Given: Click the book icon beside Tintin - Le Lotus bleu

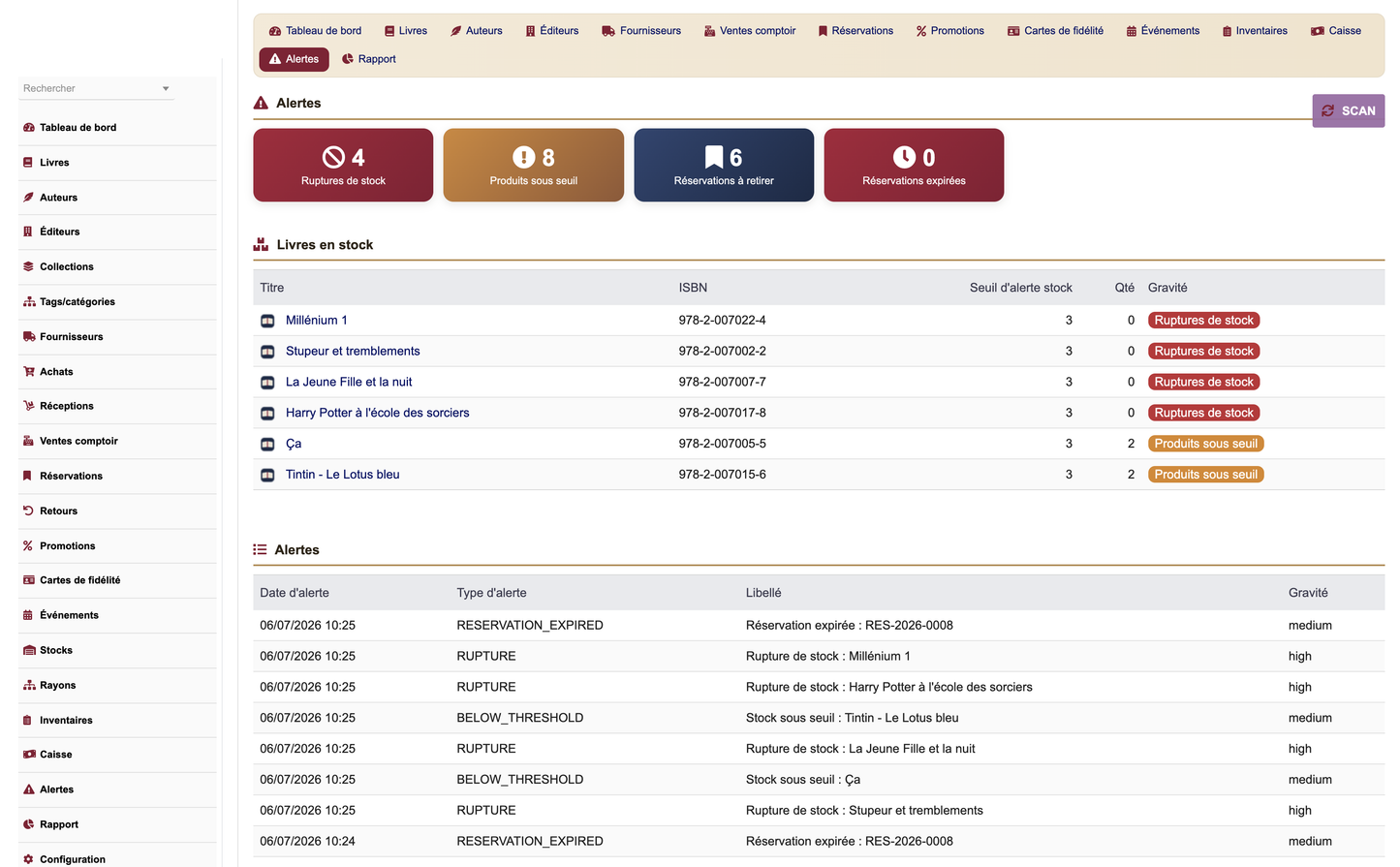Looking at the screenshot, I should click(267, 476).
